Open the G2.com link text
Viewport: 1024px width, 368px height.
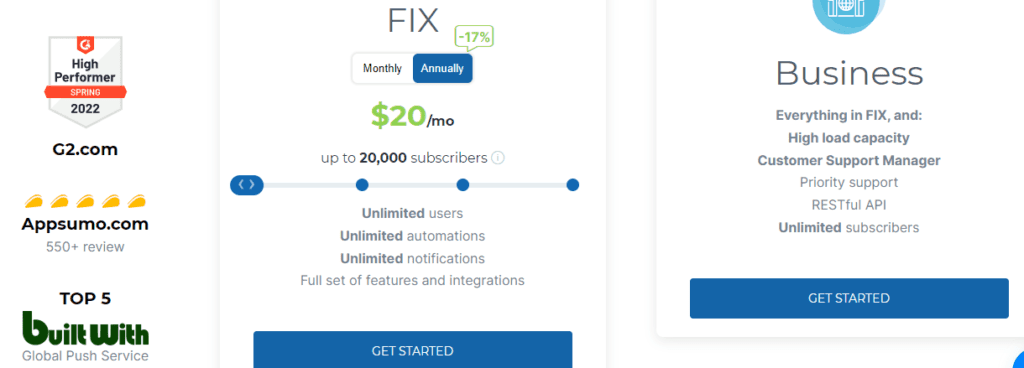pyautogui.click(x=86, y=149)
